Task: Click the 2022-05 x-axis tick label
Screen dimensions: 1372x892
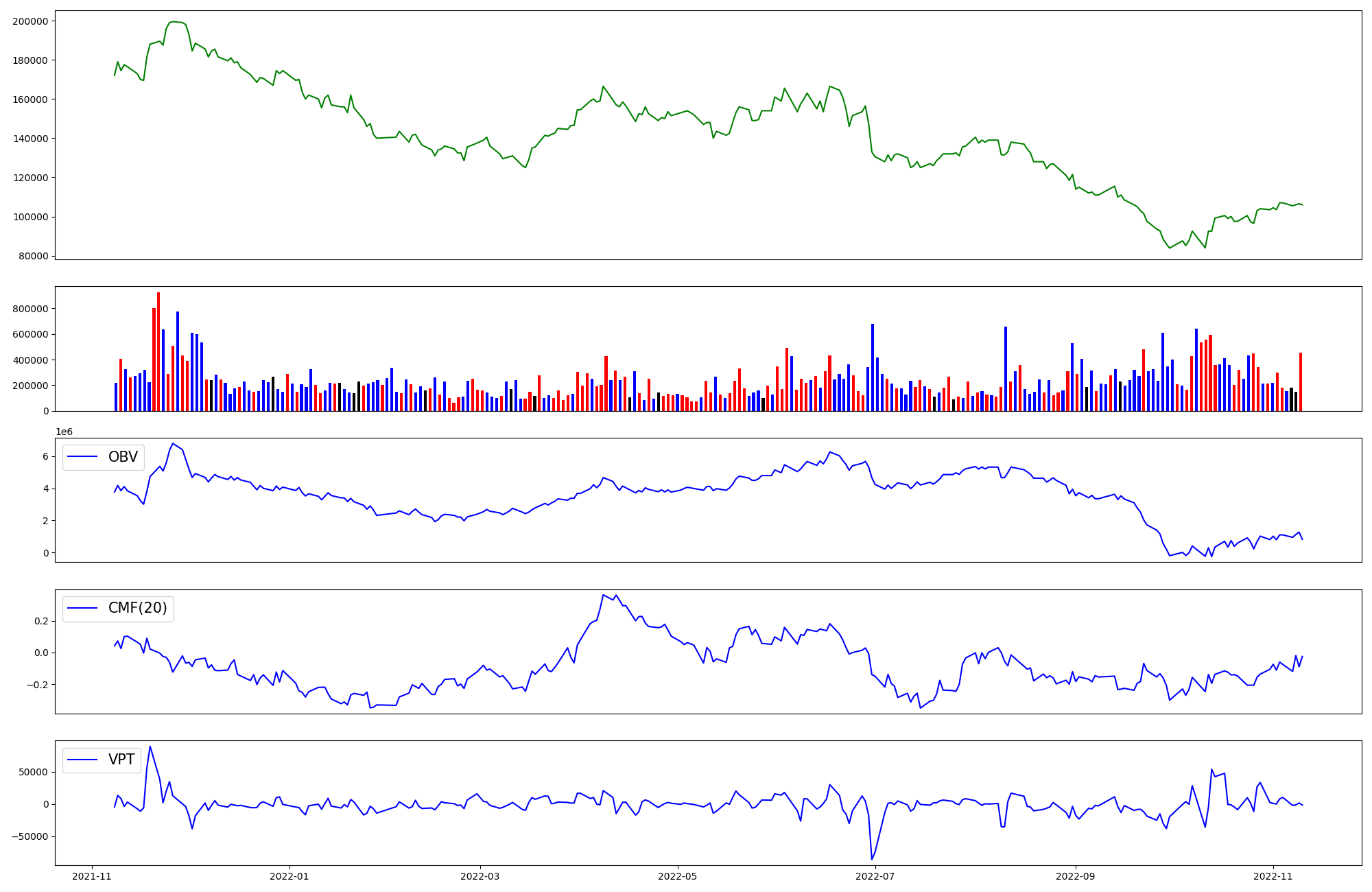Action: pos(678,876)
